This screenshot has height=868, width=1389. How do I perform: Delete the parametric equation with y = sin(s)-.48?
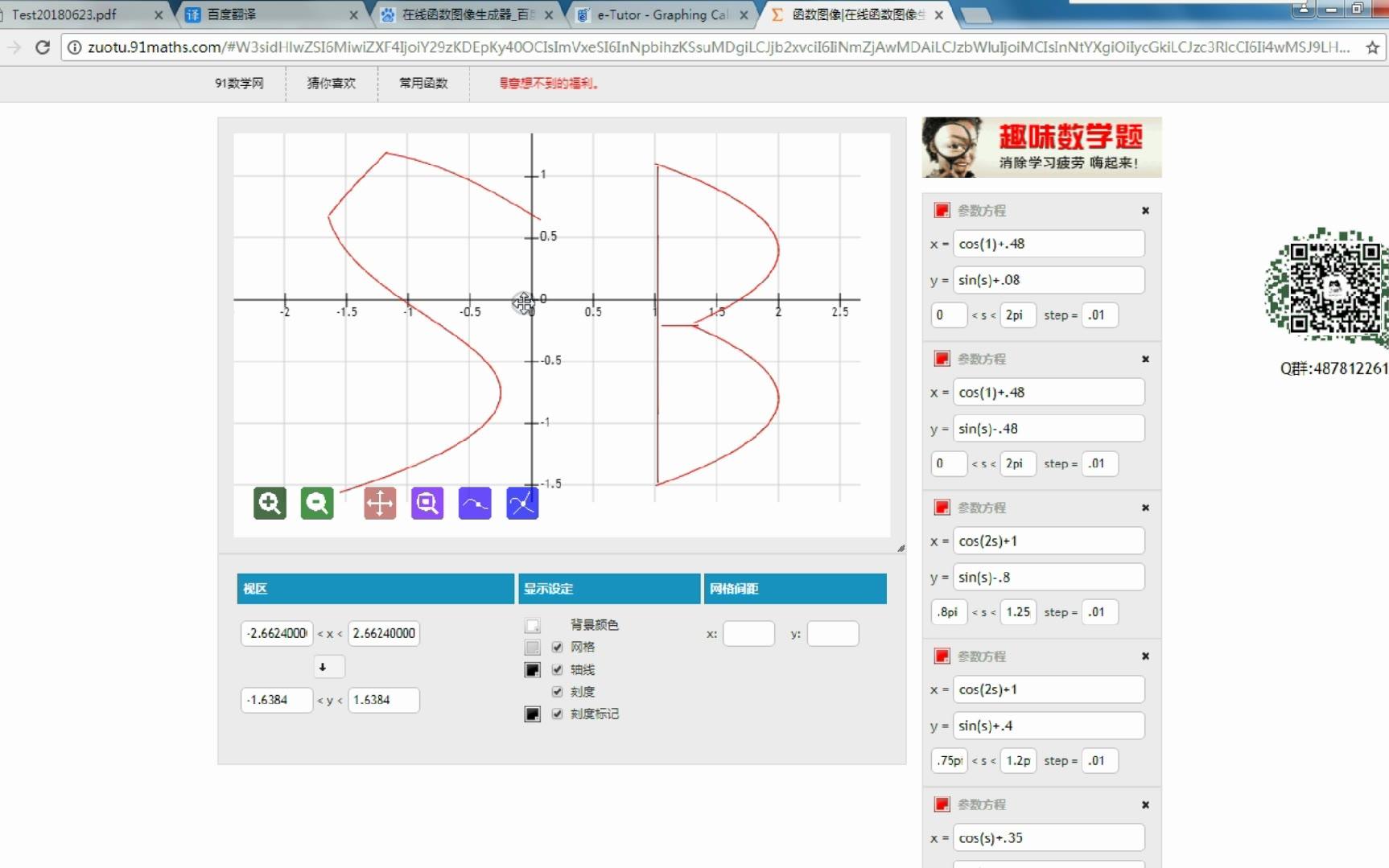[1145, 359]
